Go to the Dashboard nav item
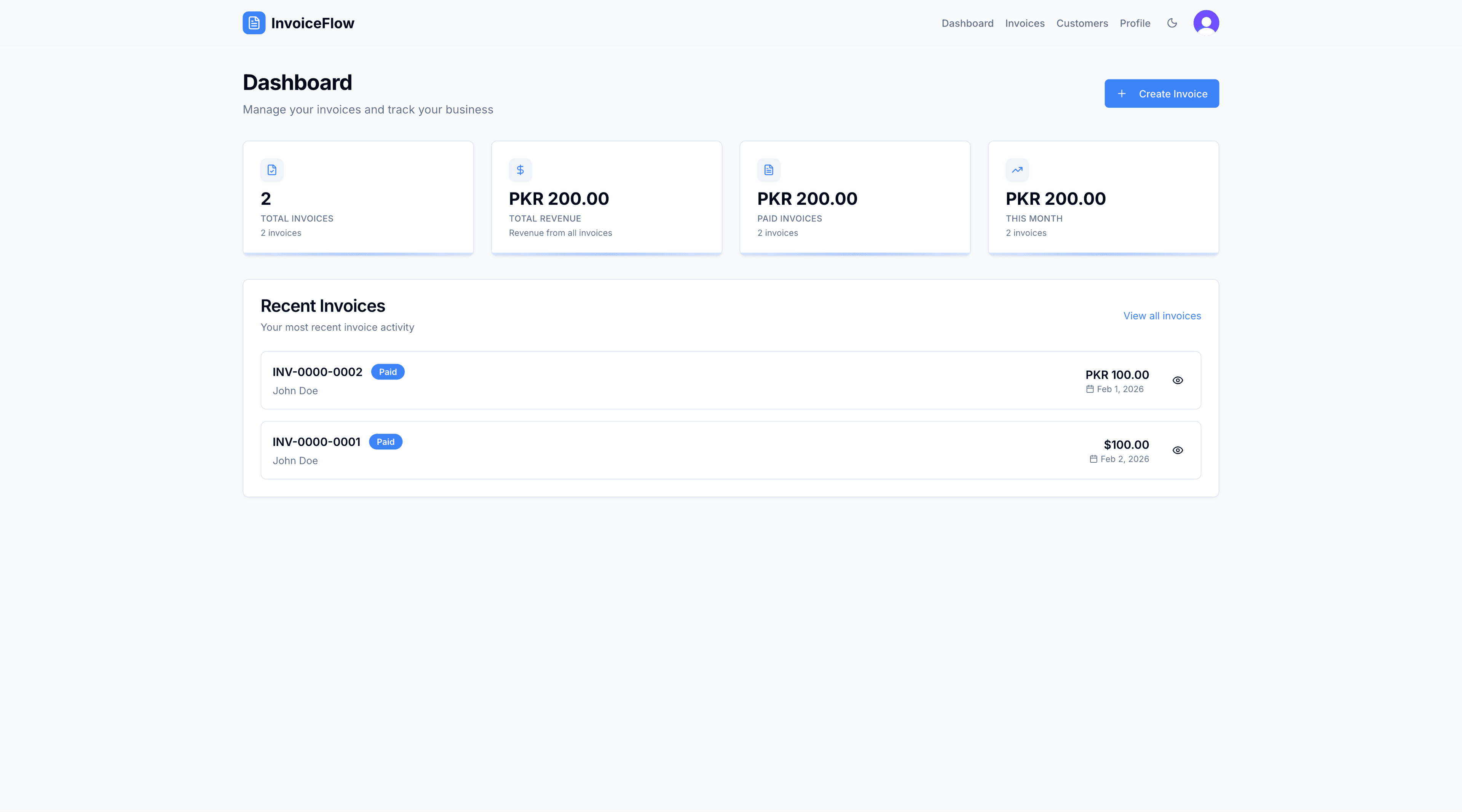This screenshot has width=1462, height=812. [x=967, y=23]
